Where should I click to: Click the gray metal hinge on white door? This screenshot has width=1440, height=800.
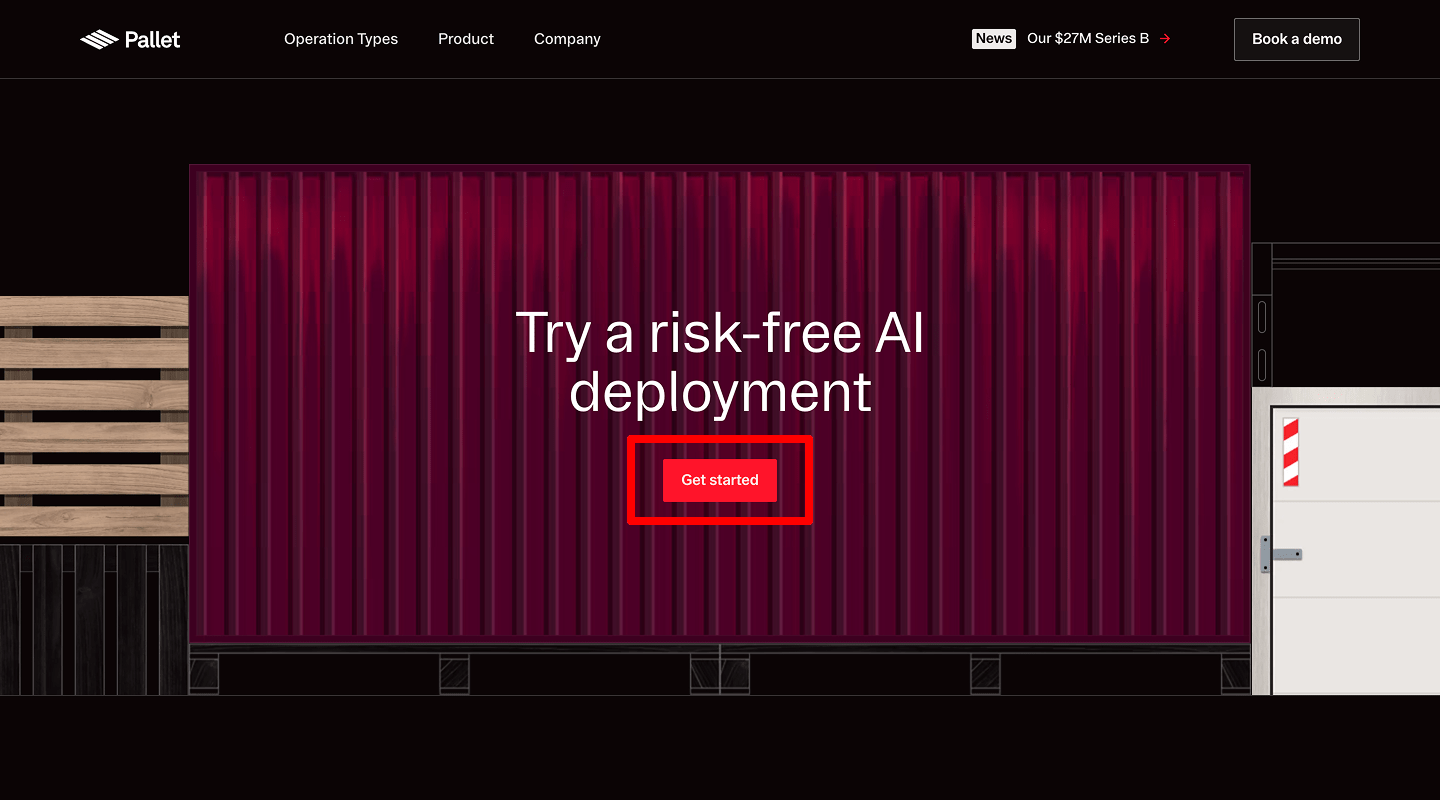click(x=1279, y=554)
